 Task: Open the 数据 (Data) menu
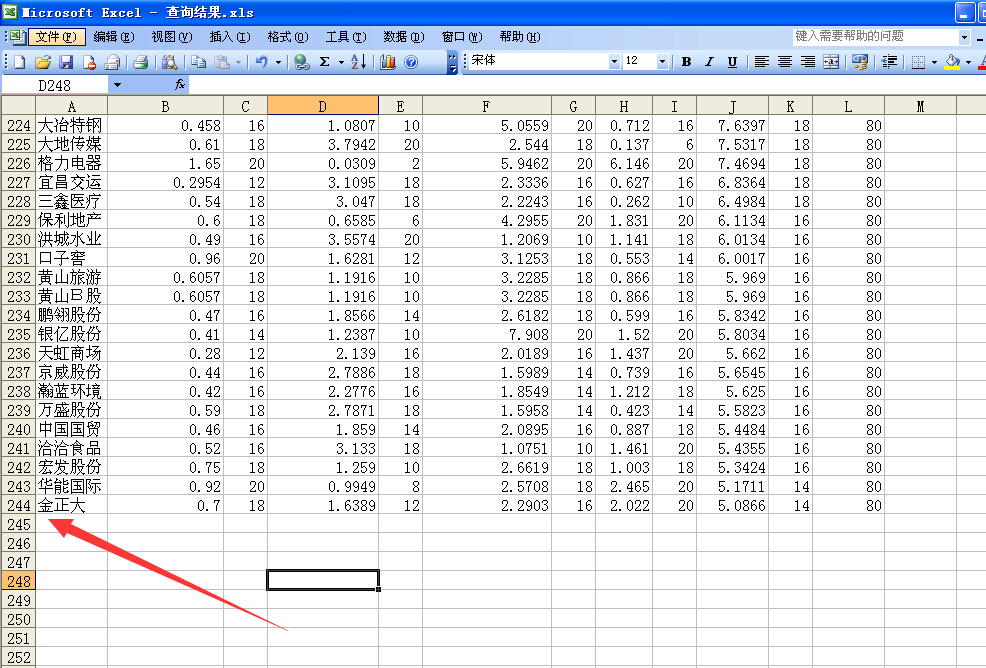[403, 37]
